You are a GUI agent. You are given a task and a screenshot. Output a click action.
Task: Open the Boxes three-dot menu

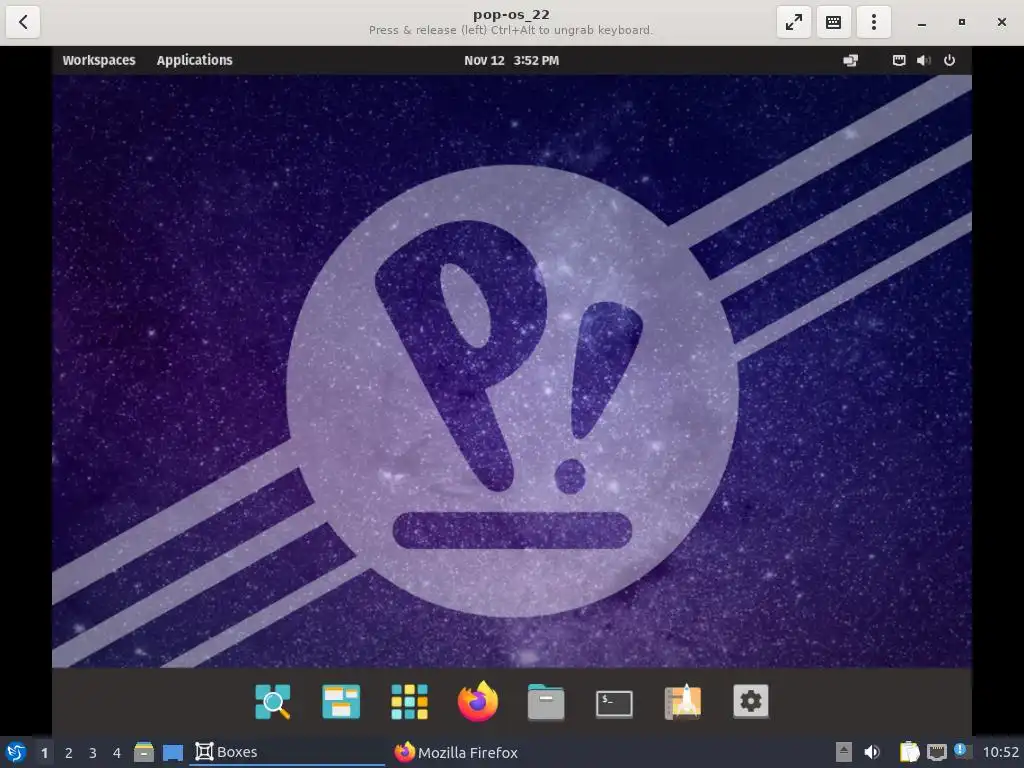[x=874, y=22]
